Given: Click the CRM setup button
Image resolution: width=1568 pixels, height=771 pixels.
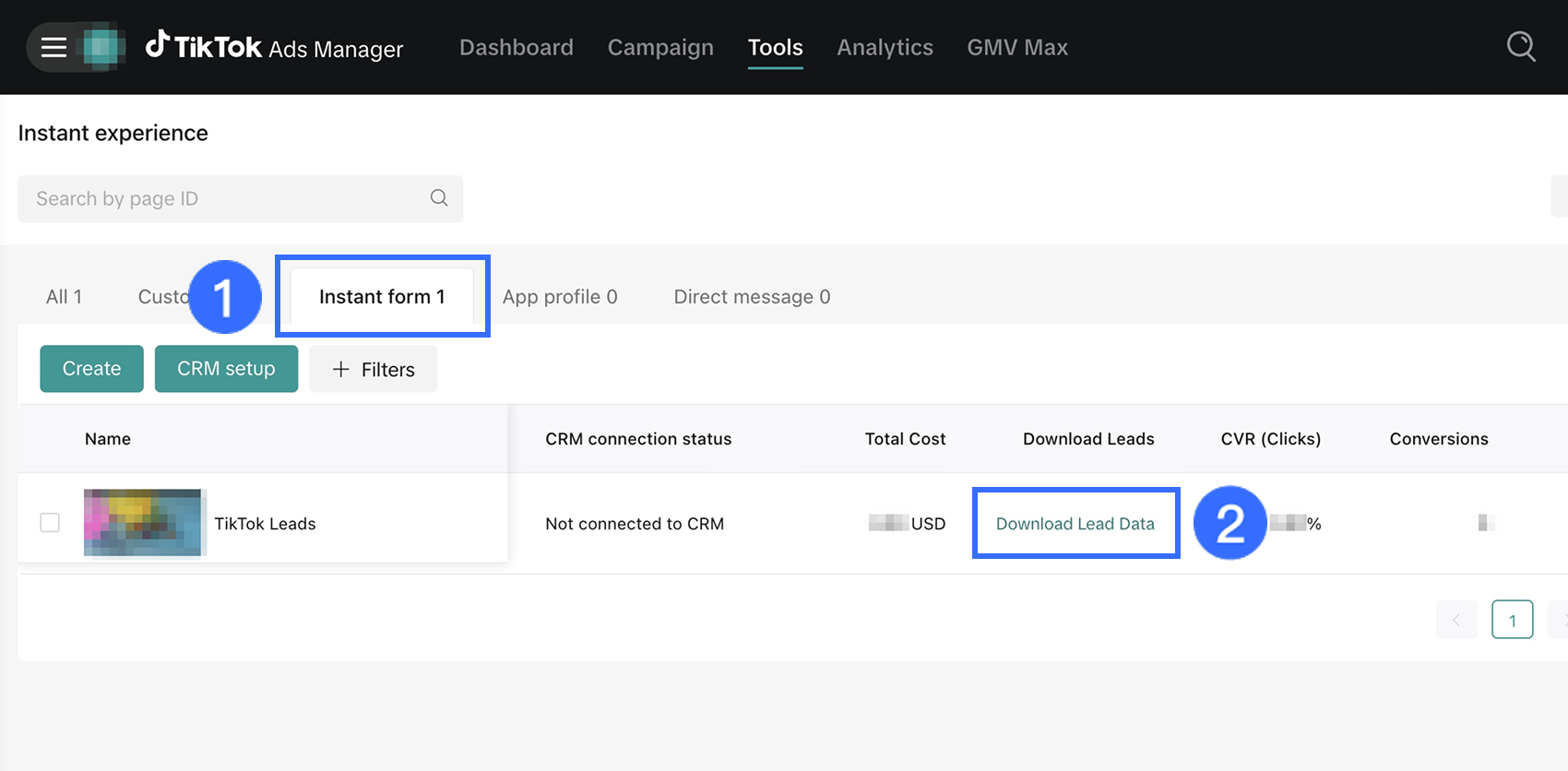Looking at the screenshot, I should click(226, 369).
